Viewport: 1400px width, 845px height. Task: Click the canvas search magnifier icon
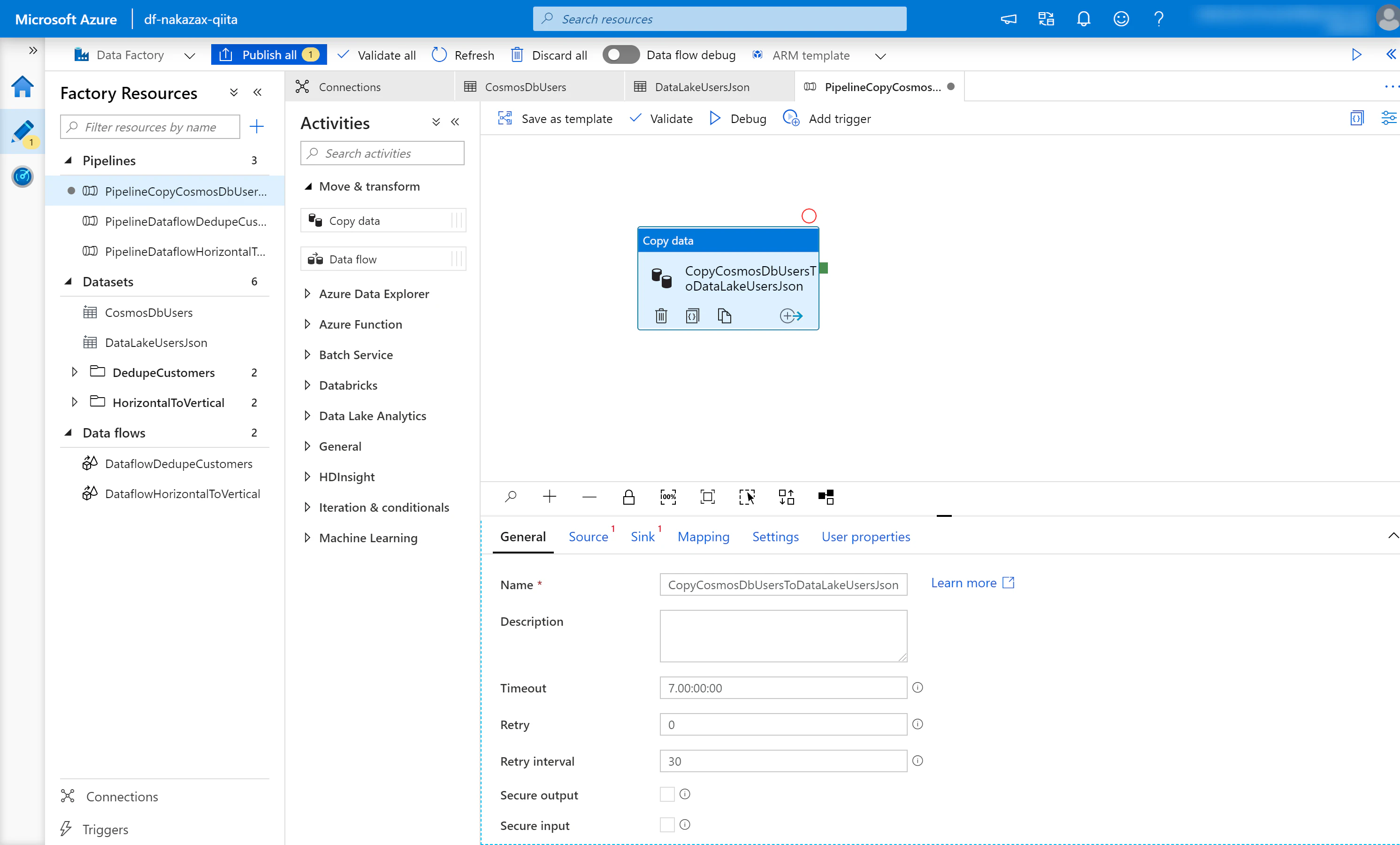coord(510,497)
